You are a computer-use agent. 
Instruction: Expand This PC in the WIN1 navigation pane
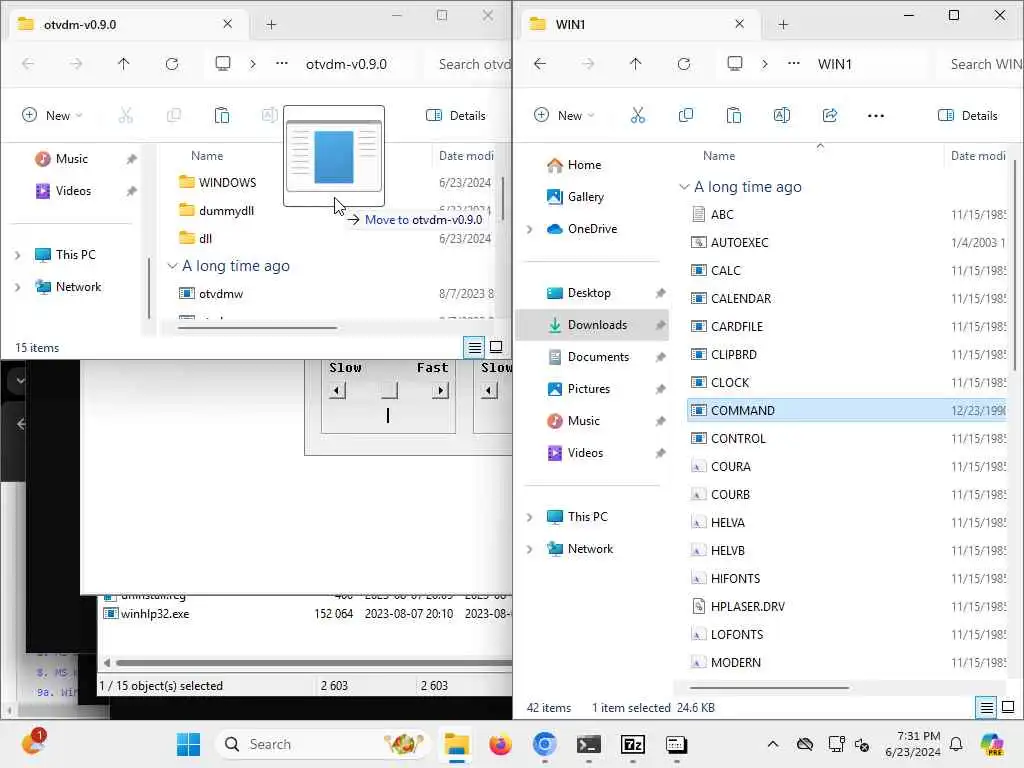click(530, 517)
